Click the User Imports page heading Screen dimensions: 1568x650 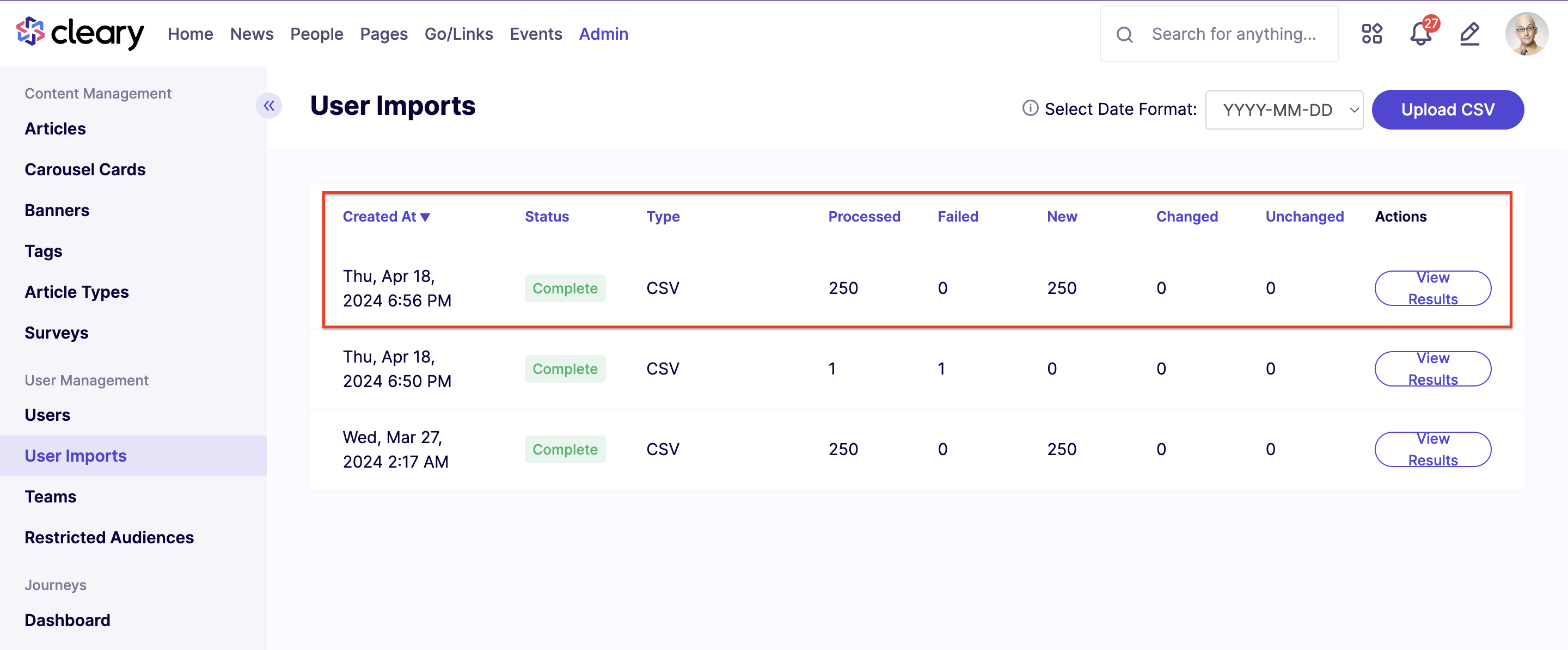[393, 106]
